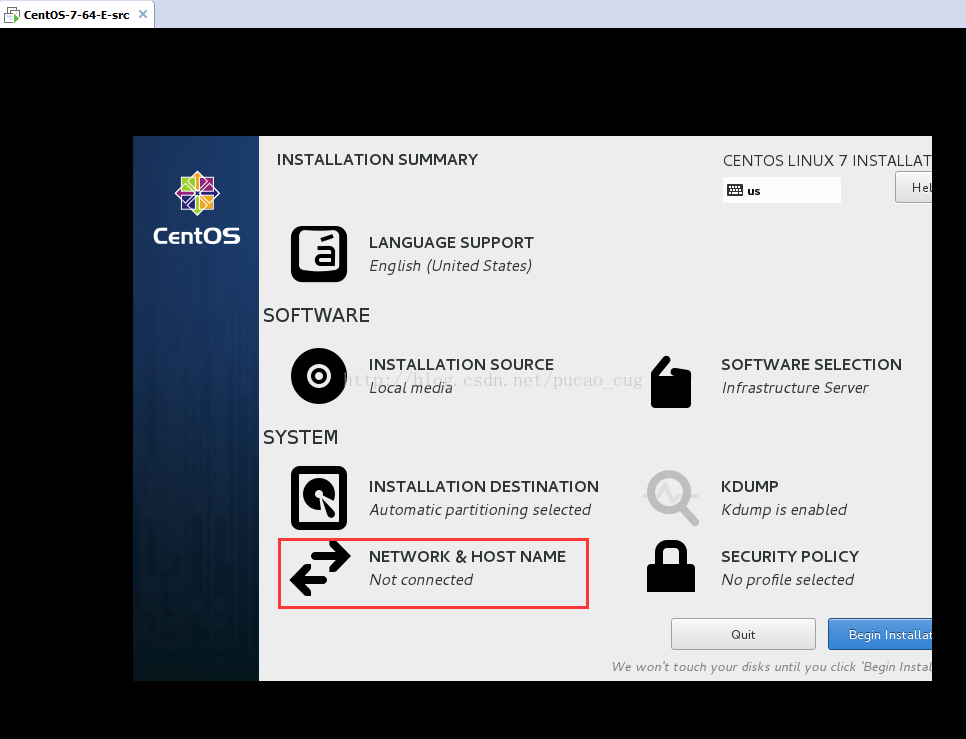Click 'Local media' status text

(x=411, y=388)
